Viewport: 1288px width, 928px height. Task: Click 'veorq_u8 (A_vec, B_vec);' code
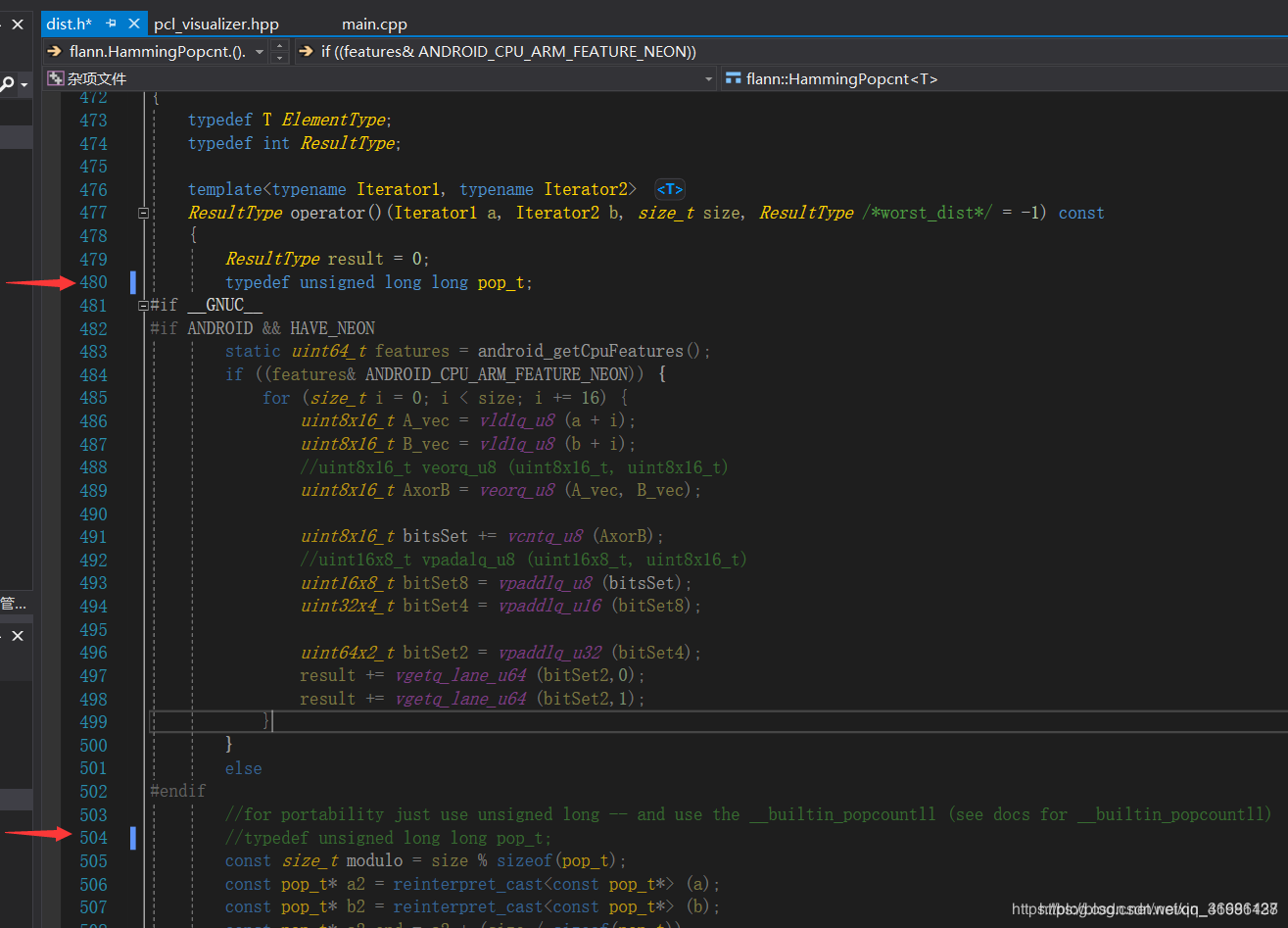pyautogui.click(x=591, y=491)
